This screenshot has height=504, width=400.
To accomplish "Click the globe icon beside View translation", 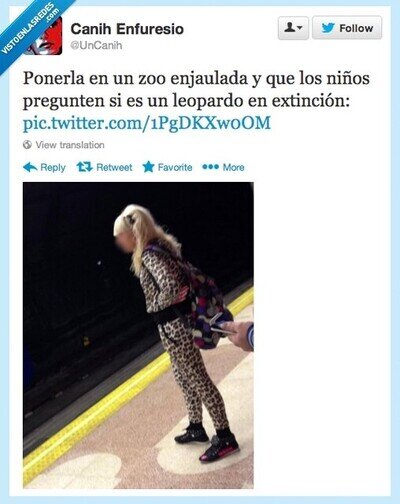I will pos(27,145).
